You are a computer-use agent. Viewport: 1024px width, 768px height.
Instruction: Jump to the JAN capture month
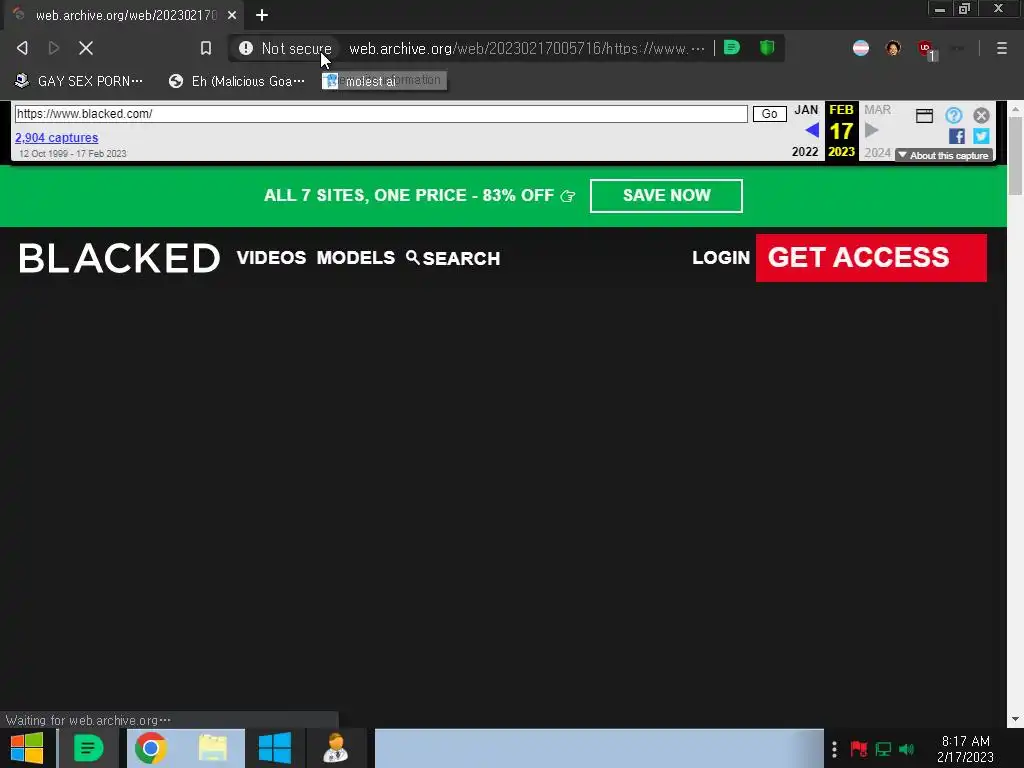pos(806,110)
